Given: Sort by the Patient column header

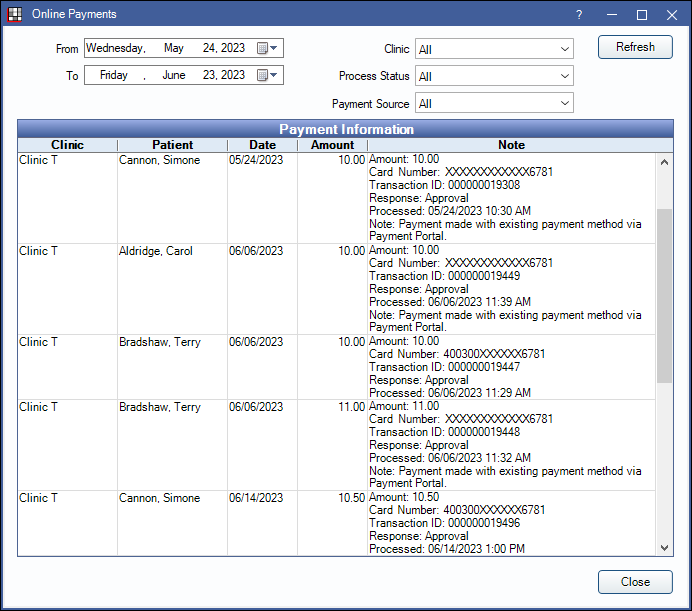Looking at the screenshot, I should click(x=172, y=145).
